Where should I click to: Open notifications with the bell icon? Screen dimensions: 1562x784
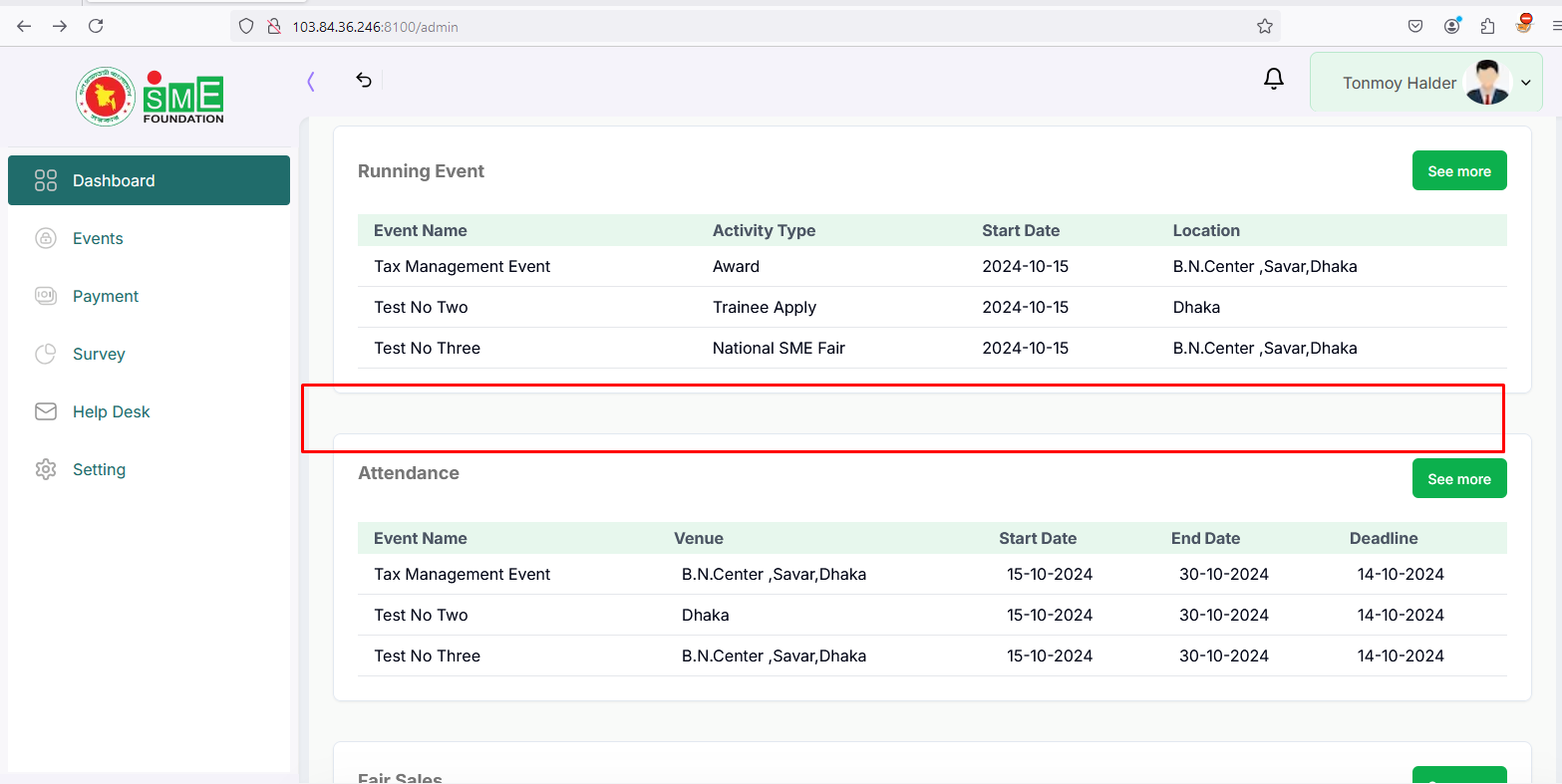(x=1274, y=79)
